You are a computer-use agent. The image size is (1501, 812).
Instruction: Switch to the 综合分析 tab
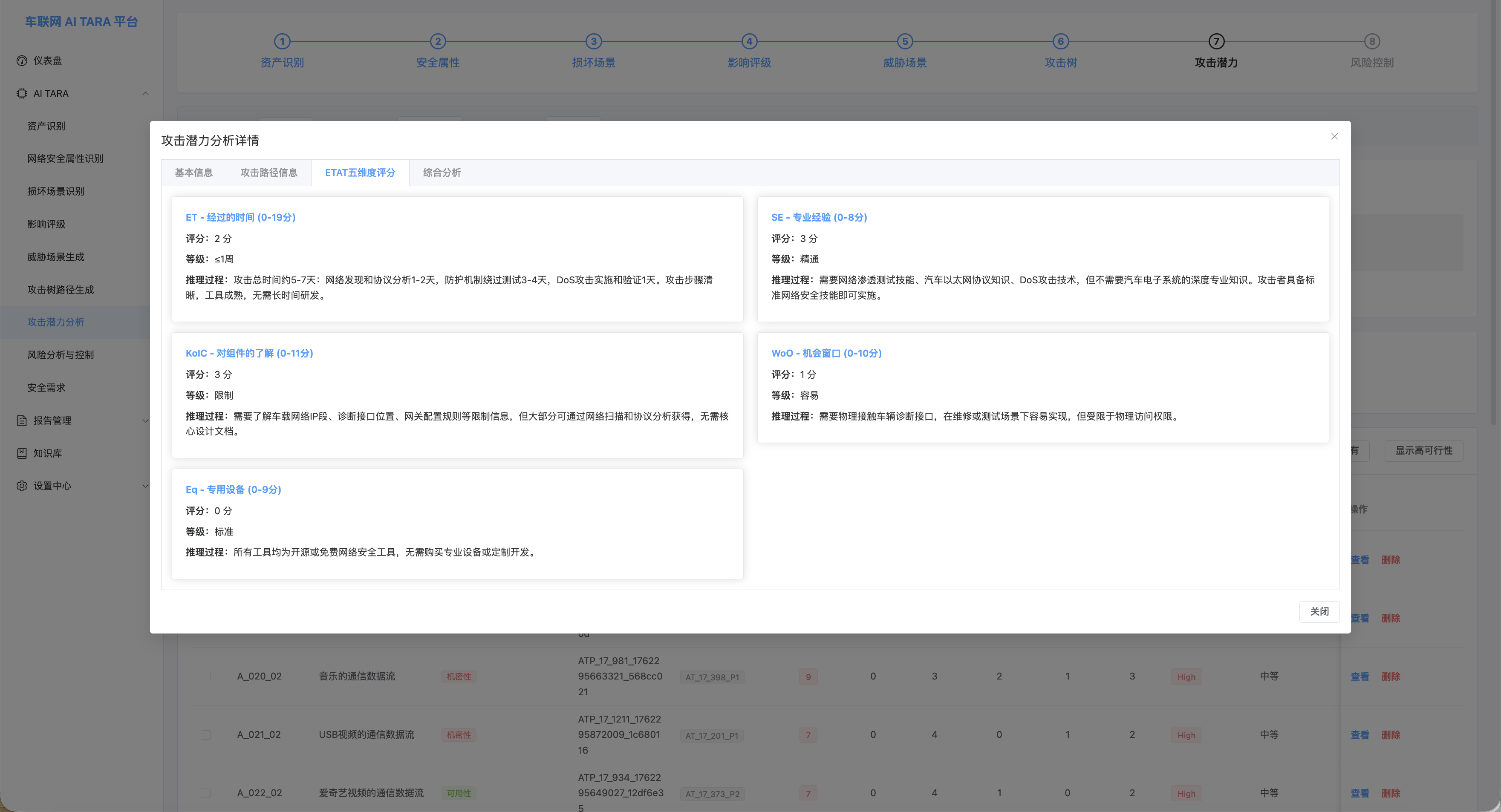pos(442,173)
